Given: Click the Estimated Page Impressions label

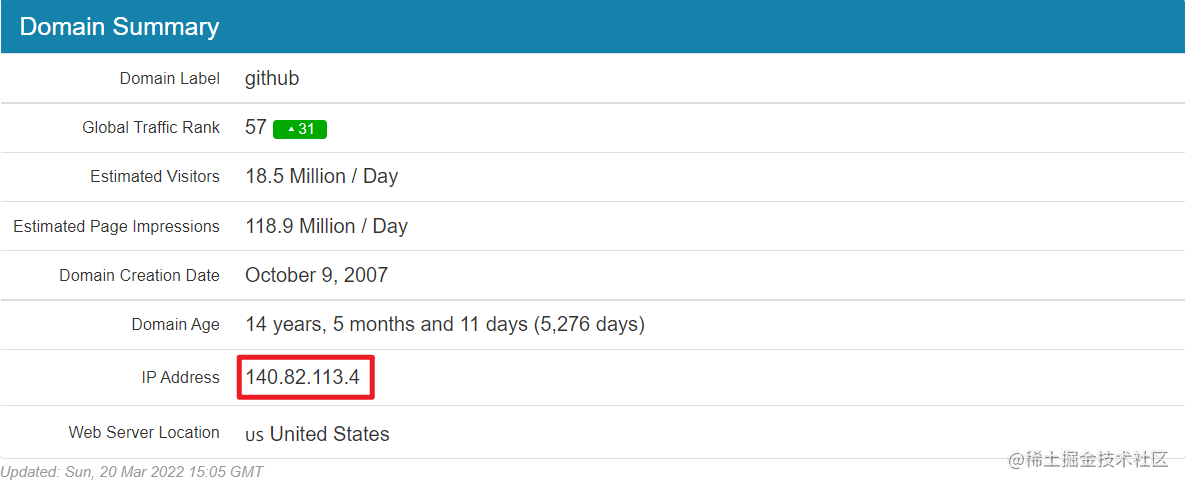Looking at the screenshot, I should click(x=116, y=226).
